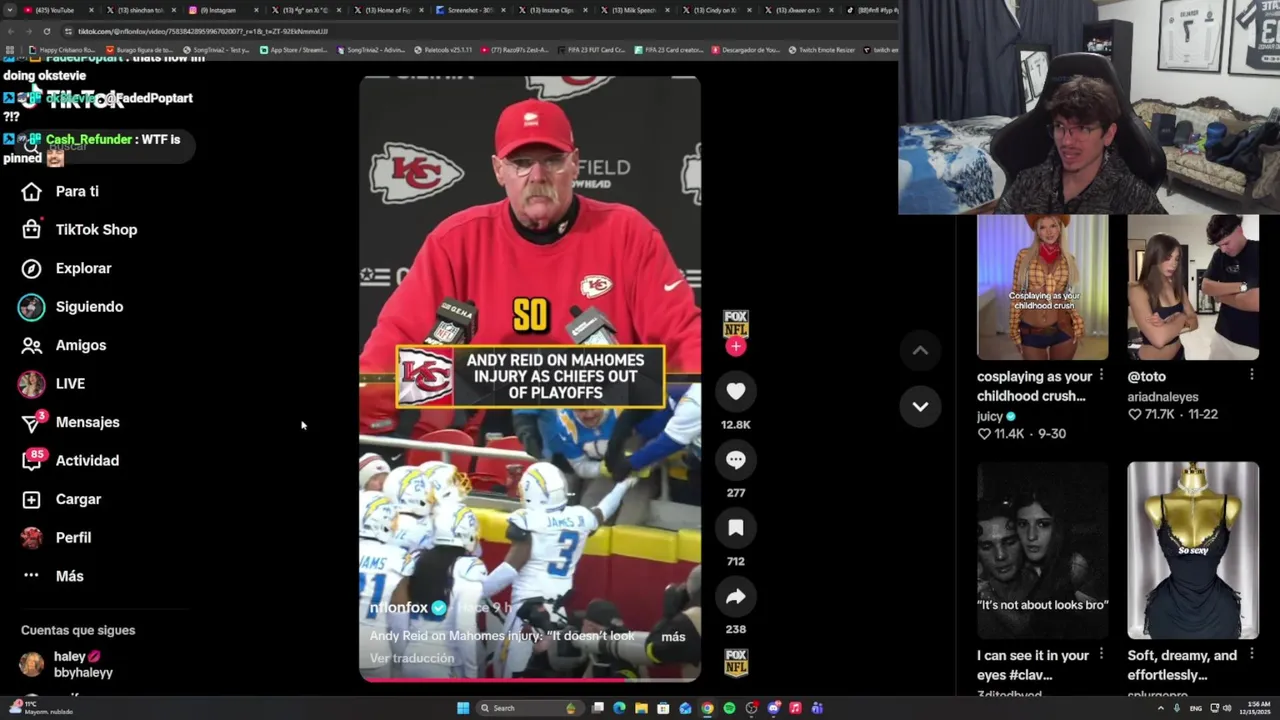
Task: Open the Paletools bookmark
Action: 443,50
